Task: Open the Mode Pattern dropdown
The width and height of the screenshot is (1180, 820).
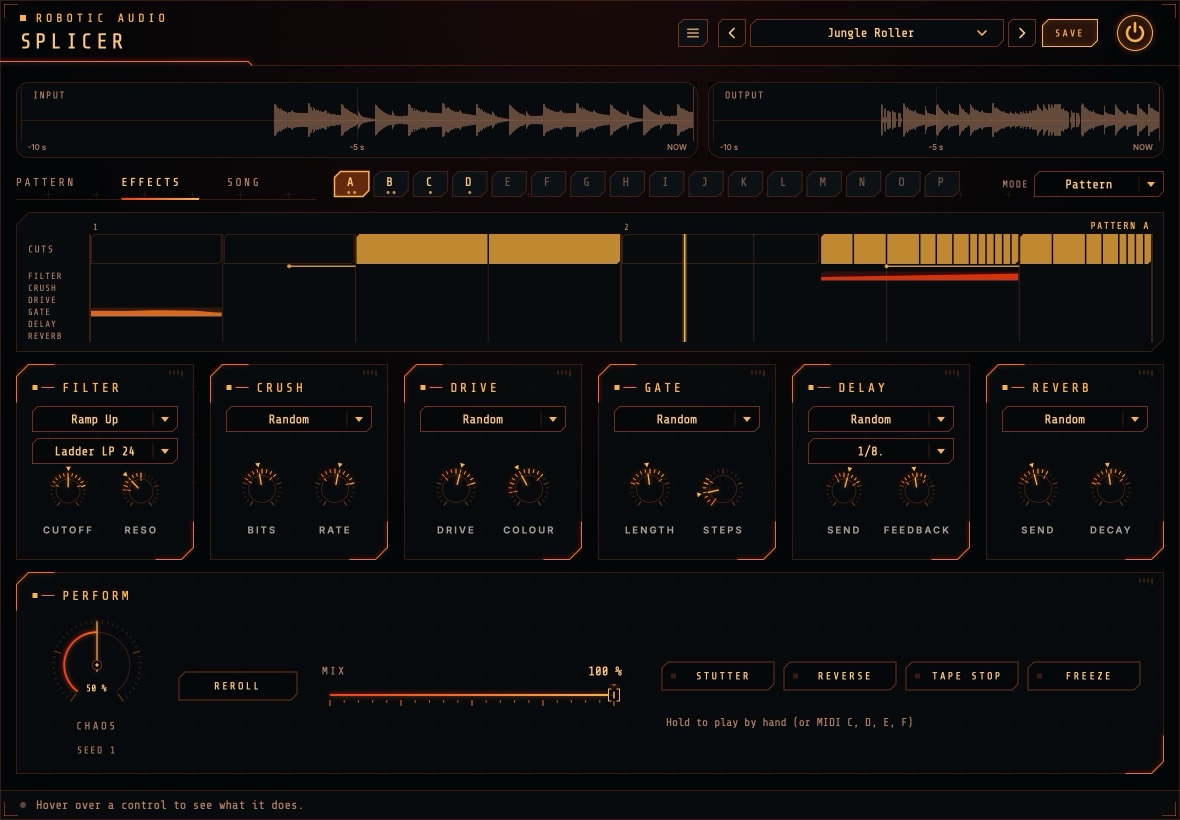Action: point(1099,184)
